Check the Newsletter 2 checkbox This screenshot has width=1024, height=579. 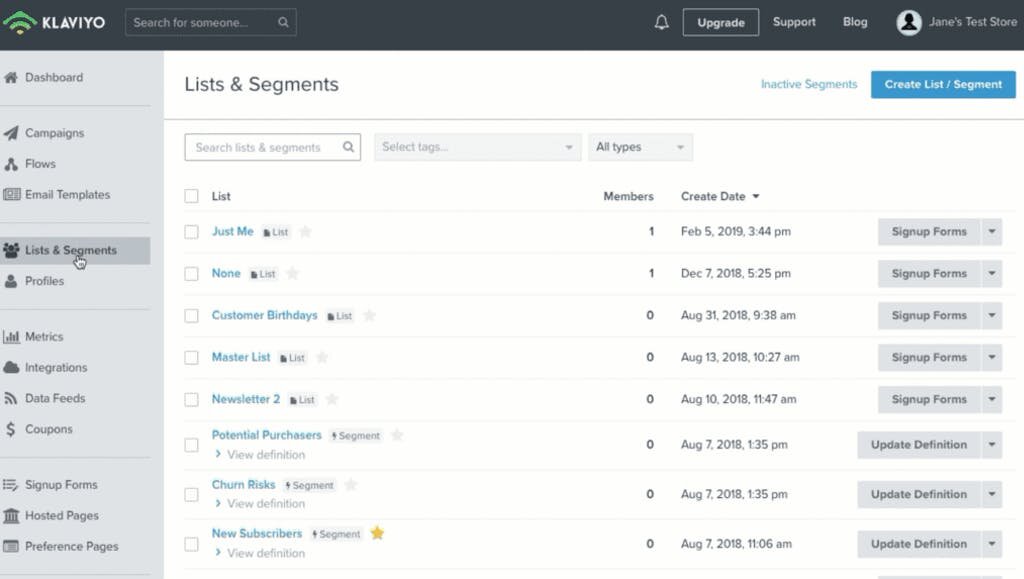point(191,399)
